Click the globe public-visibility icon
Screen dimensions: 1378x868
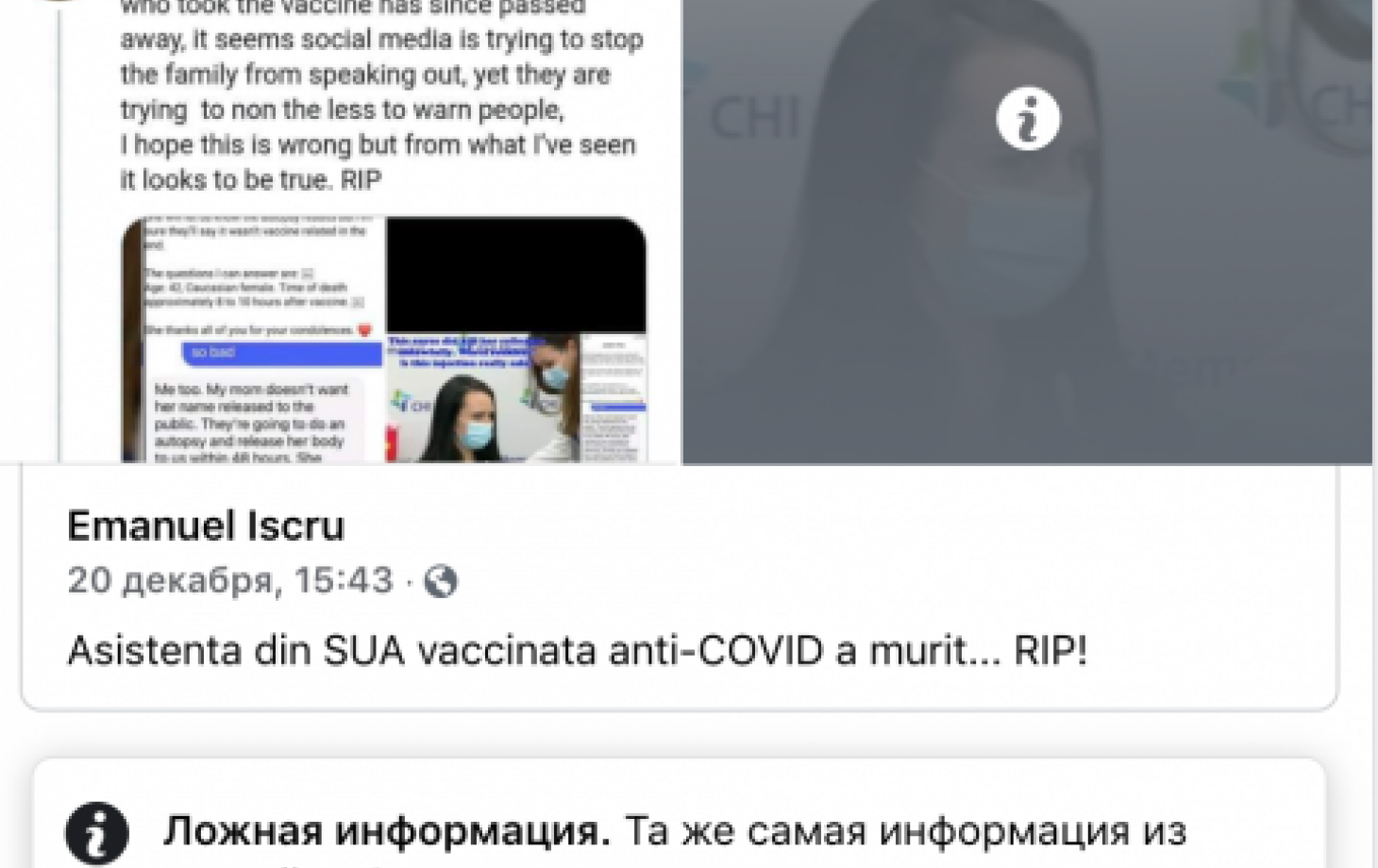coord(441,581)
